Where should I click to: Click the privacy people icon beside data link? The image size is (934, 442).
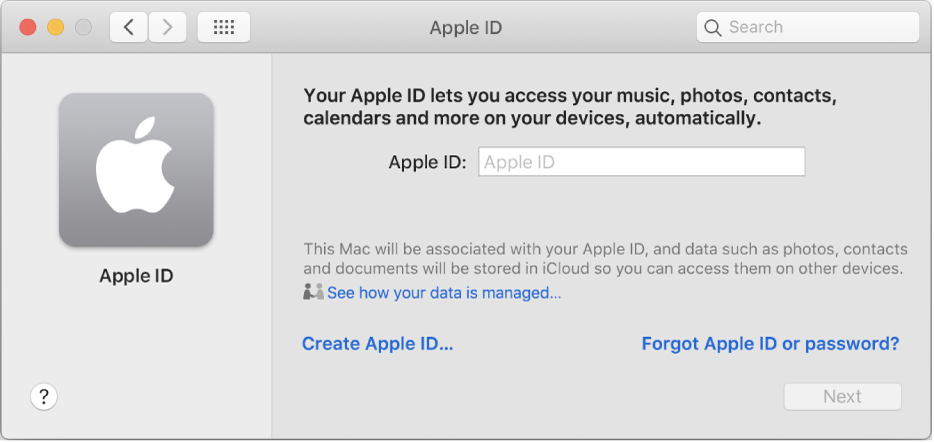click(x=313, y=292)
